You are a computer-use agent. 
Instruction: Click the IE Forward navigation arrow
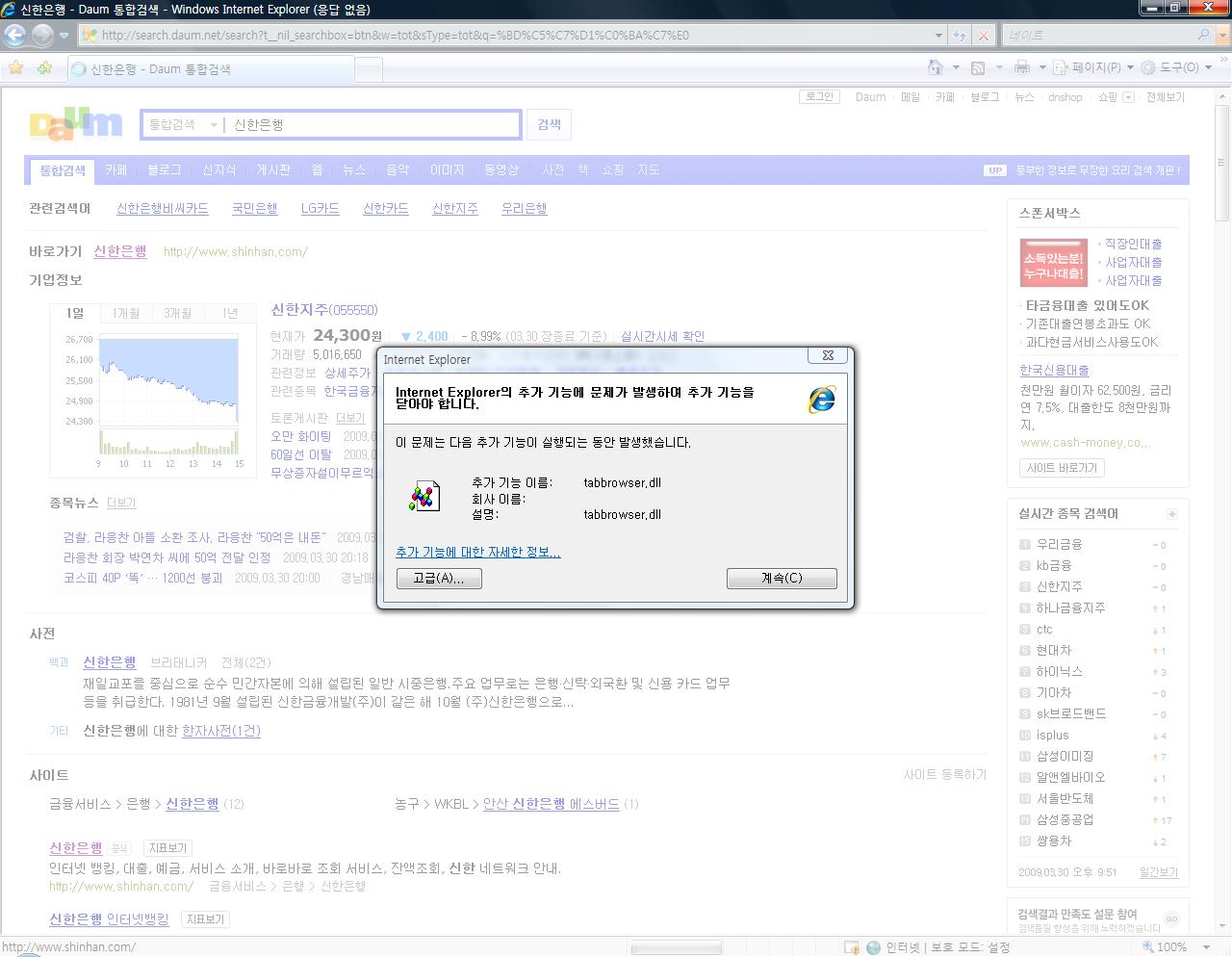(42, 35)
